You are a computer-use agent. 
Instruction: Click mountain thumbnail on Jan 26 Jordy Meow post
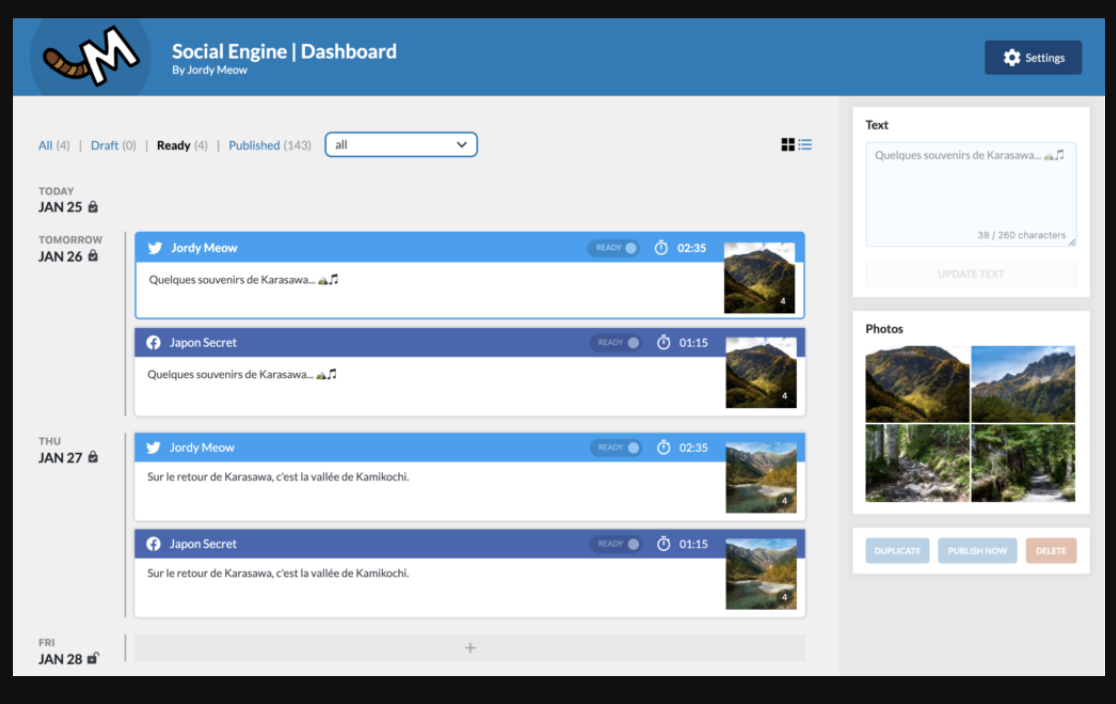(x=759, y=278)
